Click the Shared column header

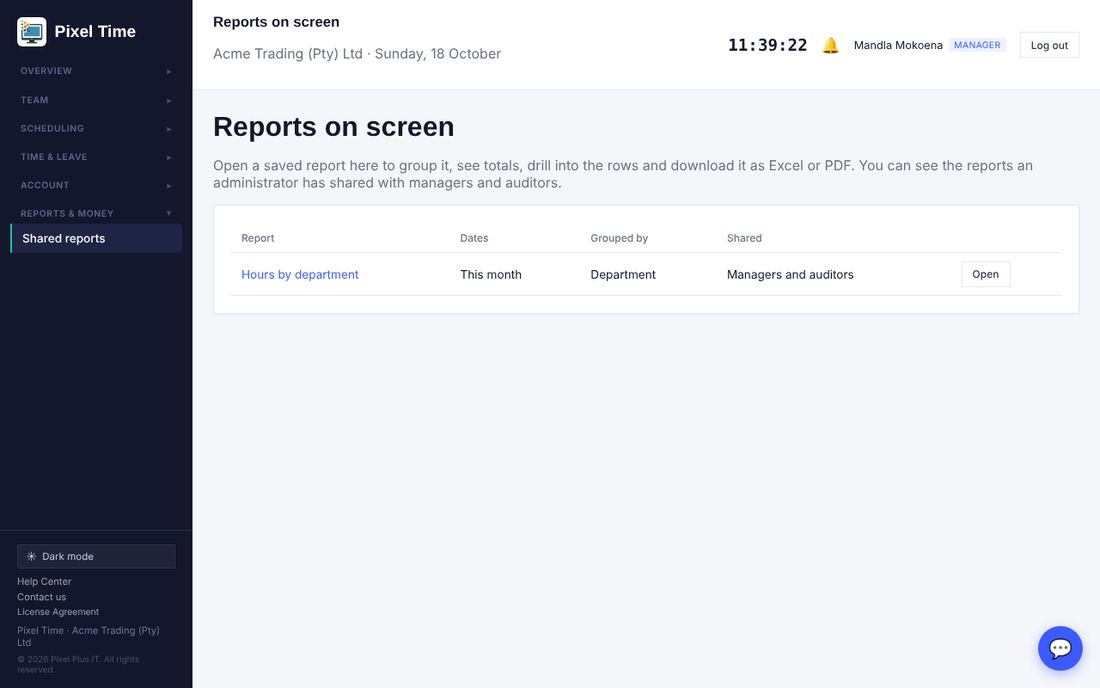click(744, 238)
